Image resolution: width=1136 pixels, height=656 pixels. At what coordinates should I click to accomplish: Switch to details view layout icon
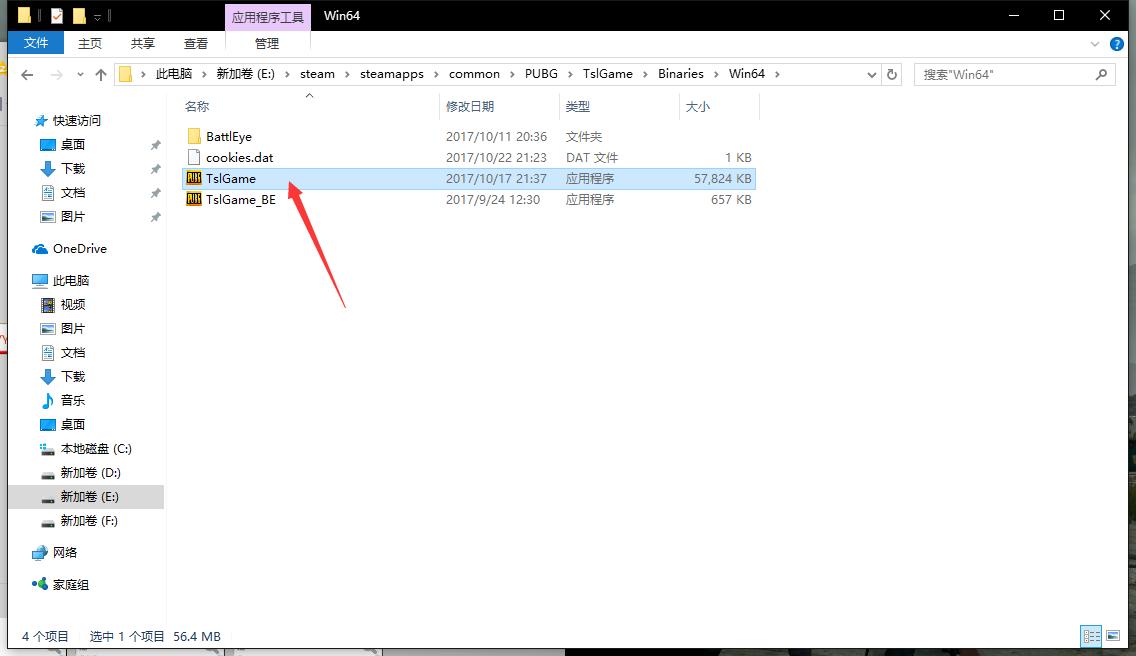[x=1091, y=636]
